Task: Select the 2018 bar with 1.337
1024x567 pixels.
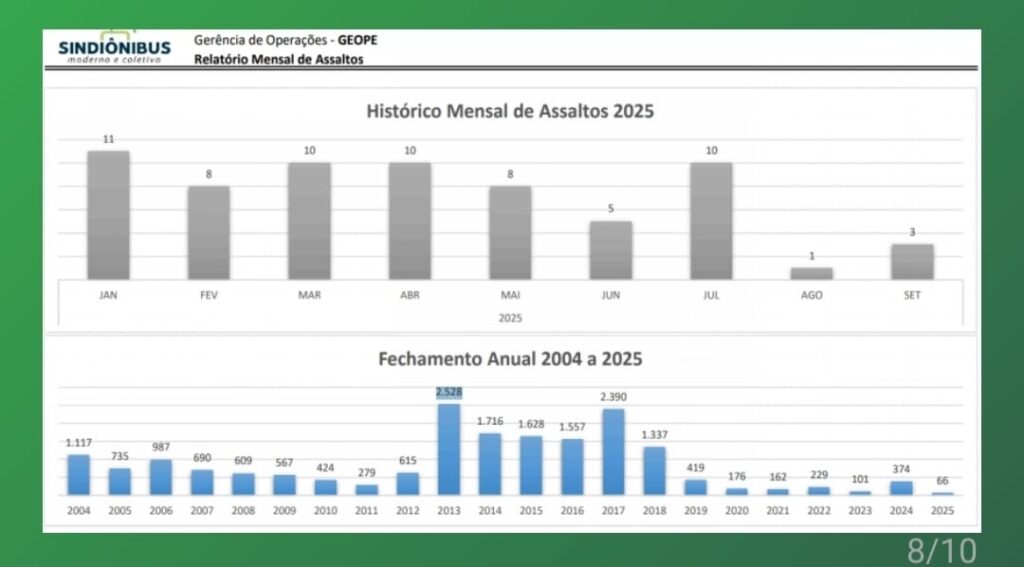Action: pyautogui.click(x=654, y=470)
